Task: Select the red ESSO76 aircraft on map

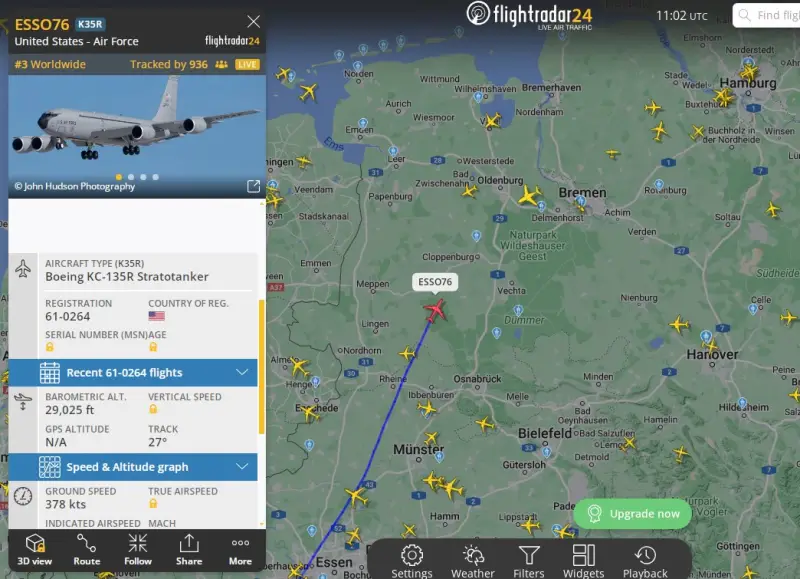Action: 435,310
